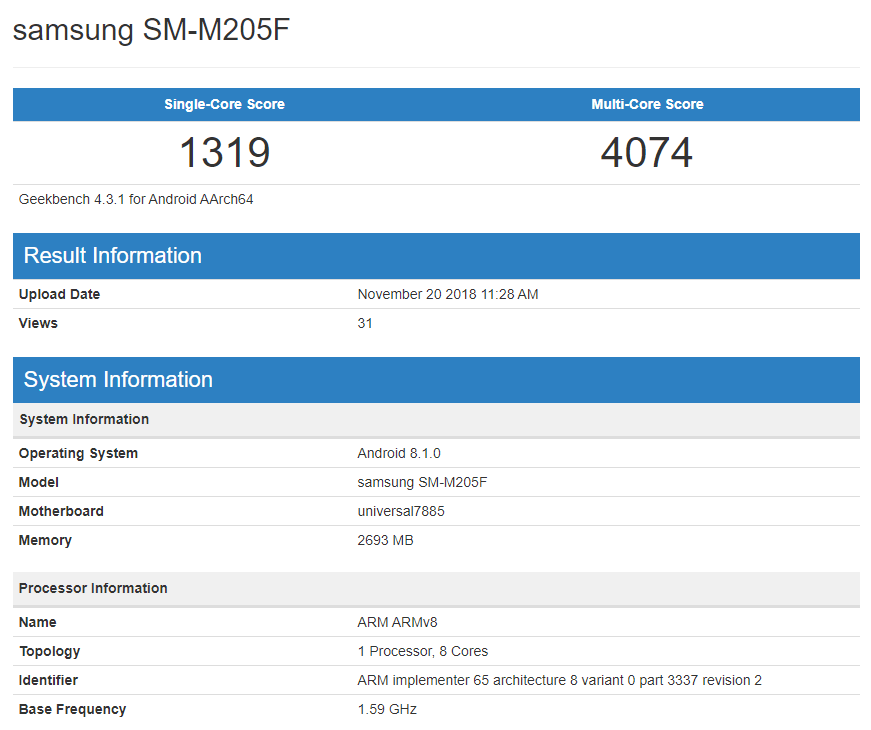Click the Geekbench 4.3.1 for Android text
This screenshot has height=730, width=871.
click(136, 199)
